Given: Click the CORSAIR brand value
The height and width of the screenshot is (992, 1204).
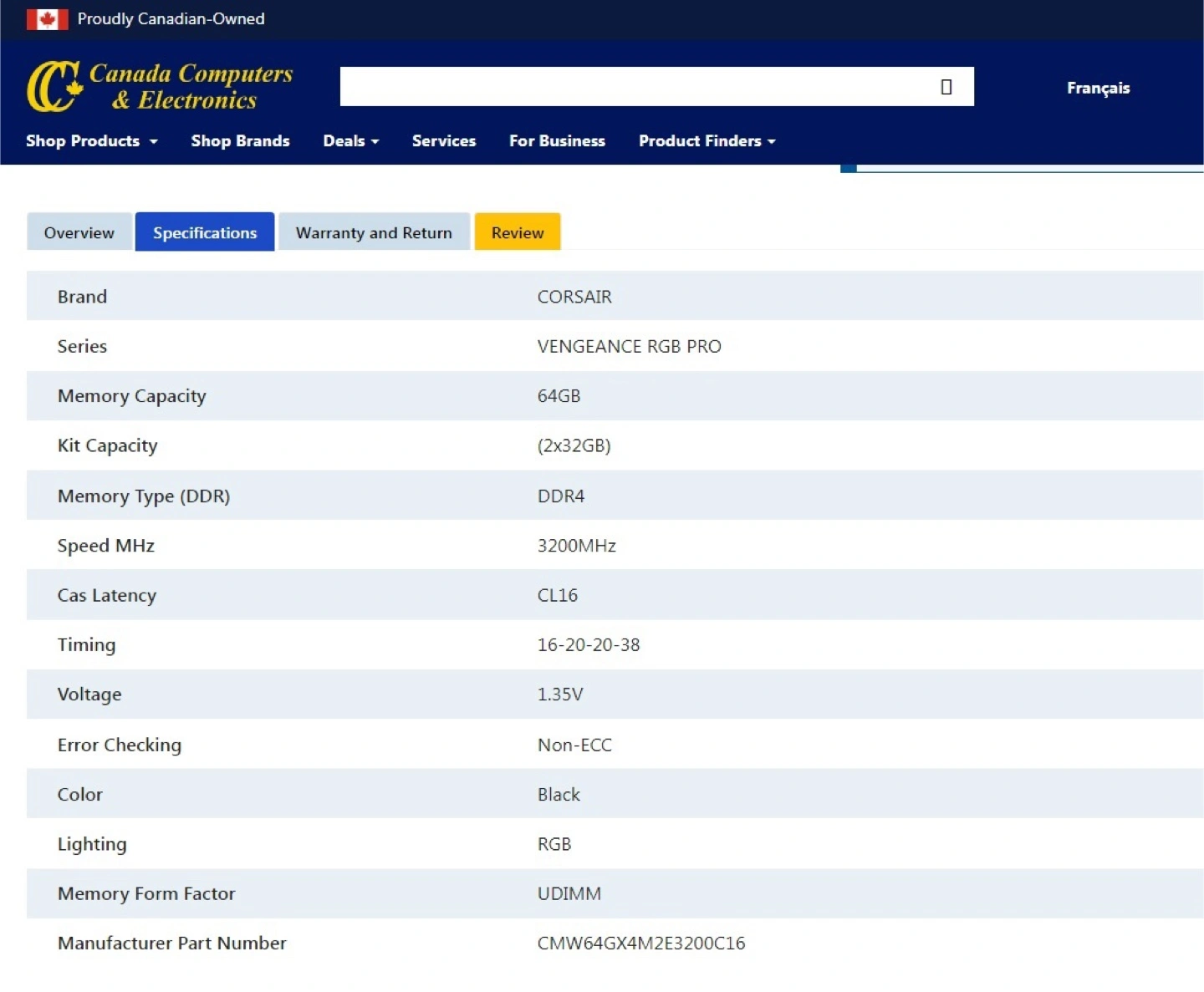Looking at the screenshot, I should click(x=574, y=297).
